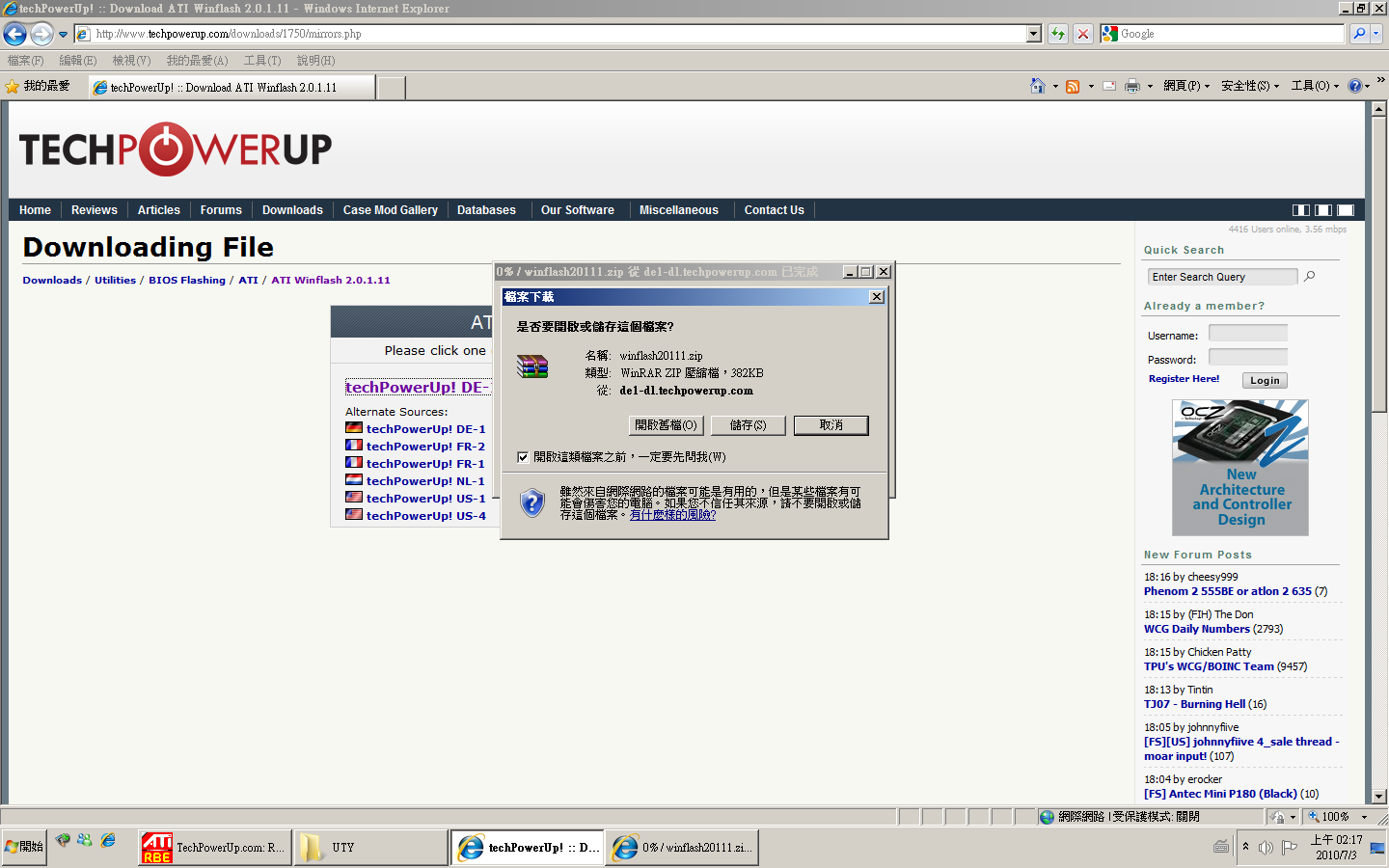Viewport: 1389px width, 868px height.
Task: Click 開啟舊檔(O) button in download dialog
Action: click(666, 425)
